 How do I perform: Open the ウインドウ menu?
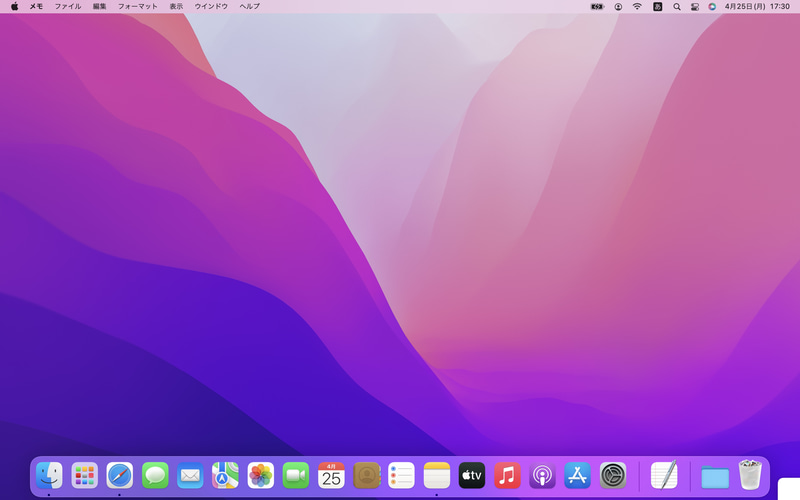[211, 6]
